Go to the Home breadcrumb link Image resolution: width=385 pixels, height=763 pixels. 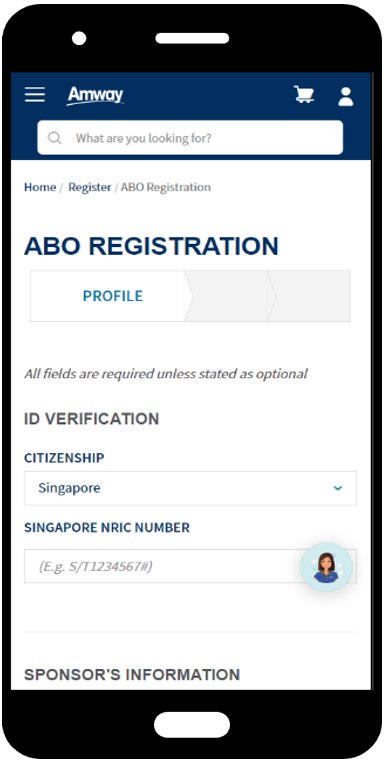pos(40,187)
